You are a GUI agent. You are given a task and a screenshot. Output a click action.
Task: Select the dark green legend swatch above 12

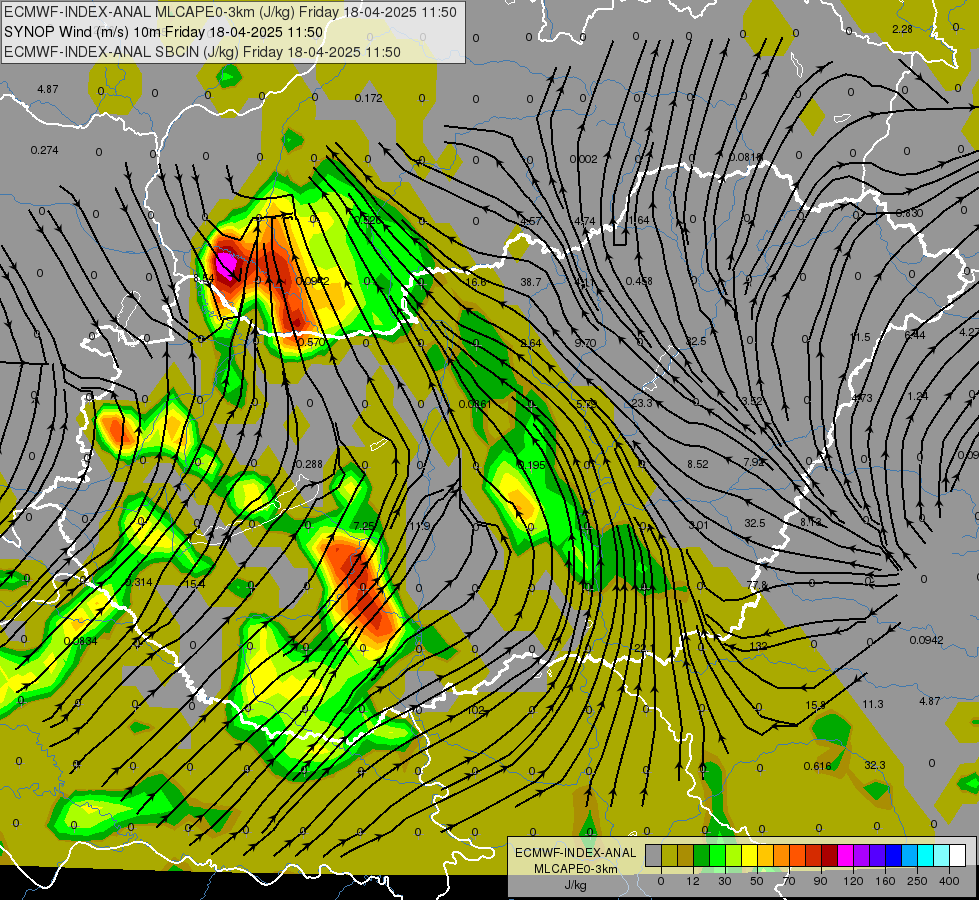click(x=701, y=855)
